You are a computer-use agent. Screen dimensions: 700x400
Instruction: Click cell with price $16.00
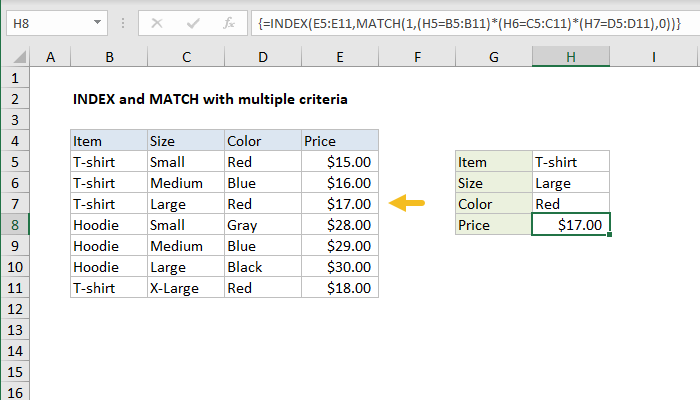(340, 183)
